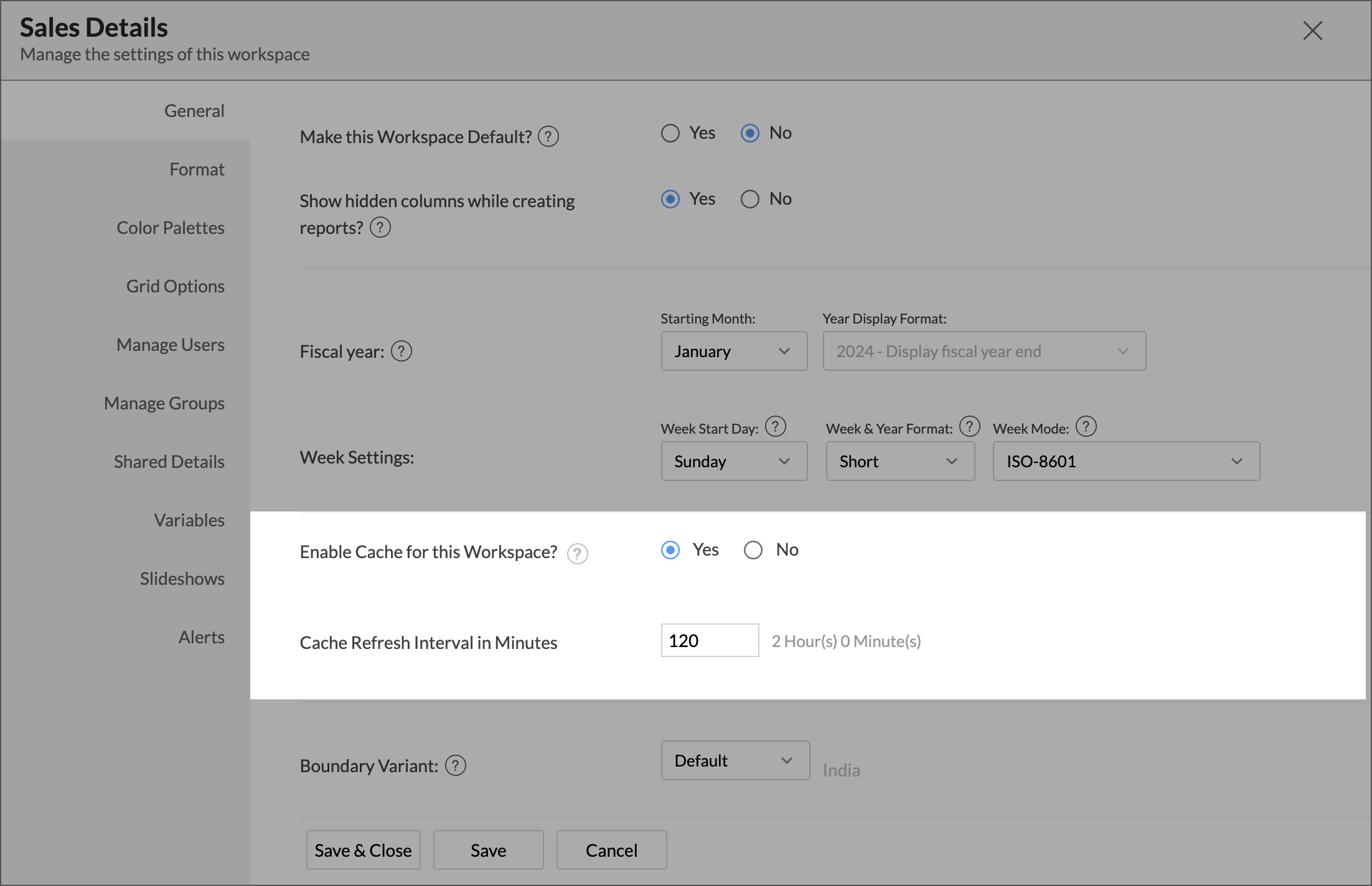Show help for Week Start Day
This screenshot has width=1372, height=886.
775,427
